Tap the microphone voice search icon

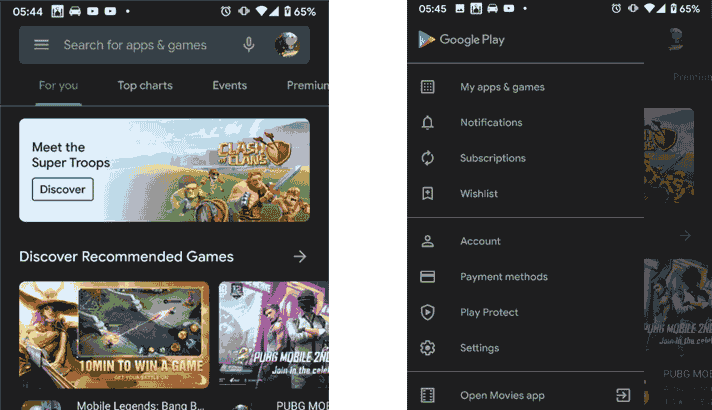point(248,44)
